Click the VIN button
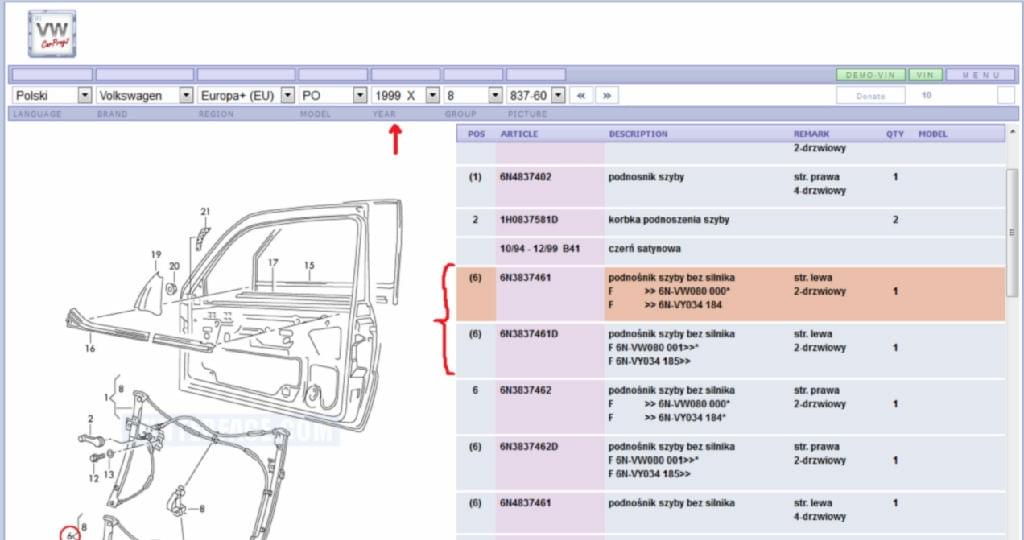The height and width of the screenshot is (540, 1024). (925, 75)
